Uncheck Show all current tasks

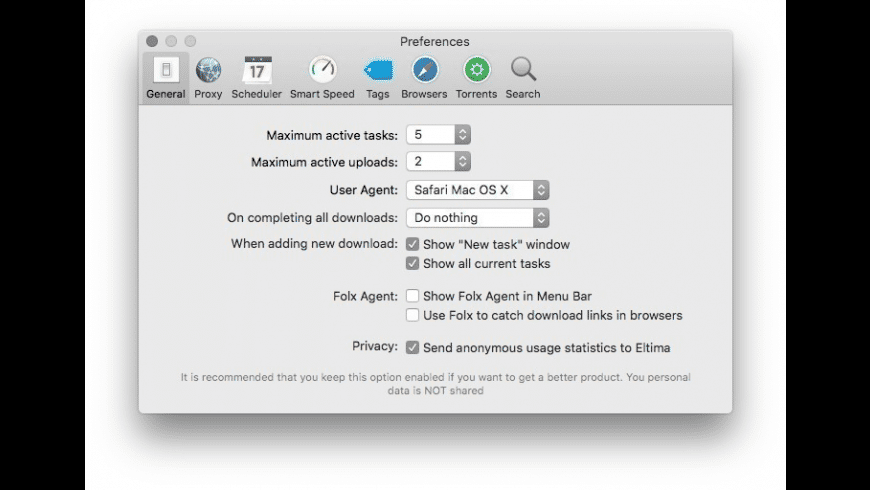point(412,263)
